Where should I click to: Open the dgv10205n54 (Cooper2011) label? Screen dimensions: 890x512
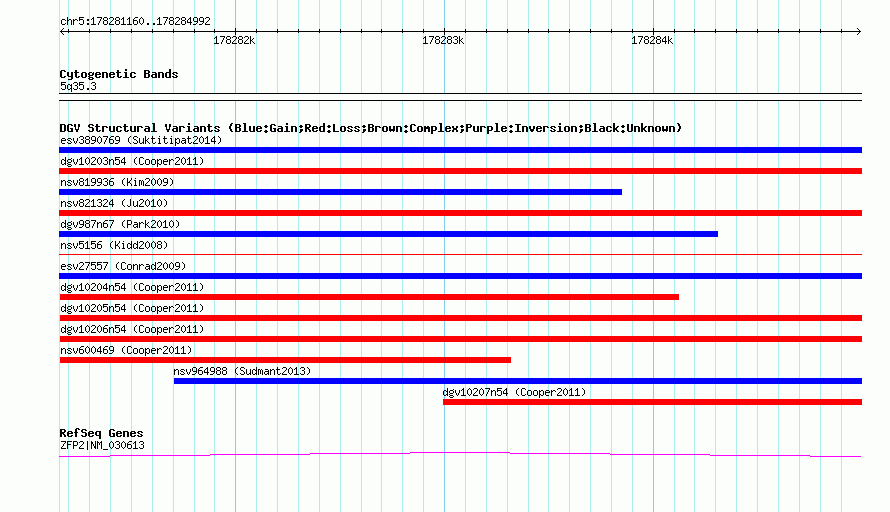tap(132, 308)
